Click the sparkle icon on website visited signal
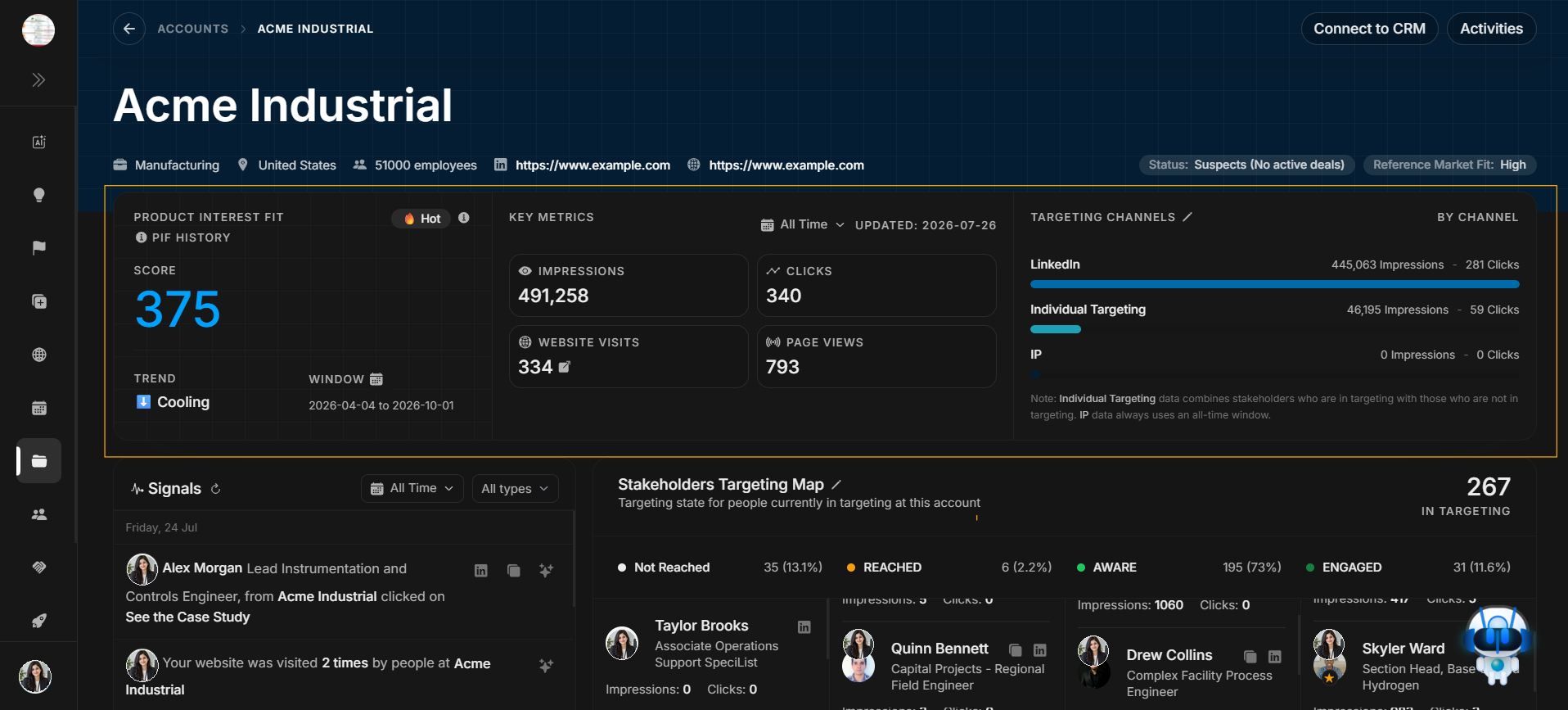 pos(546,666)
